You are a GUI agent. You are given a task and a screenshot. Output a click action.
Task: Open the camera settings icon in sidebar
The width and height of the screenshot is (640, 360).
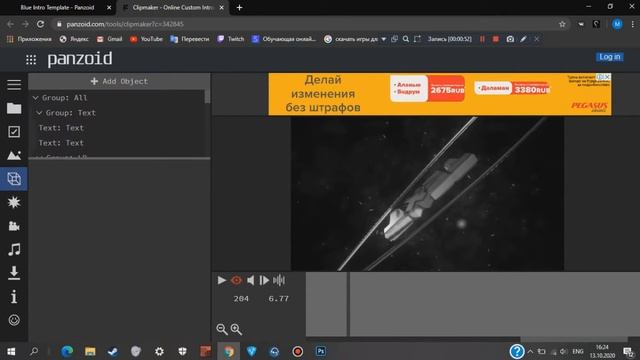click(x=14, y=226)
